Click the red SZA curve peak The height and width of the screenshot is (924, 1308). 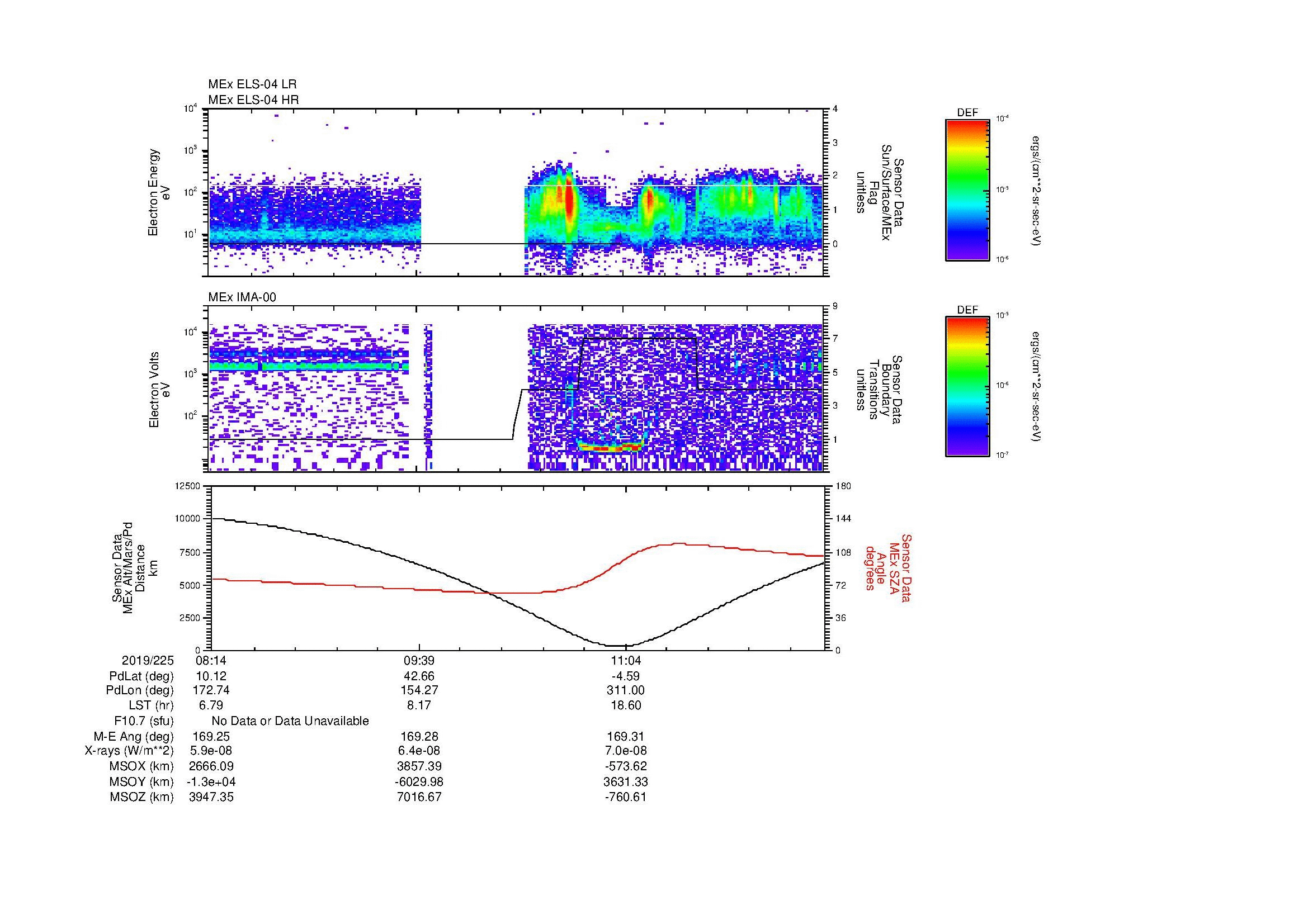pos(678,544)
